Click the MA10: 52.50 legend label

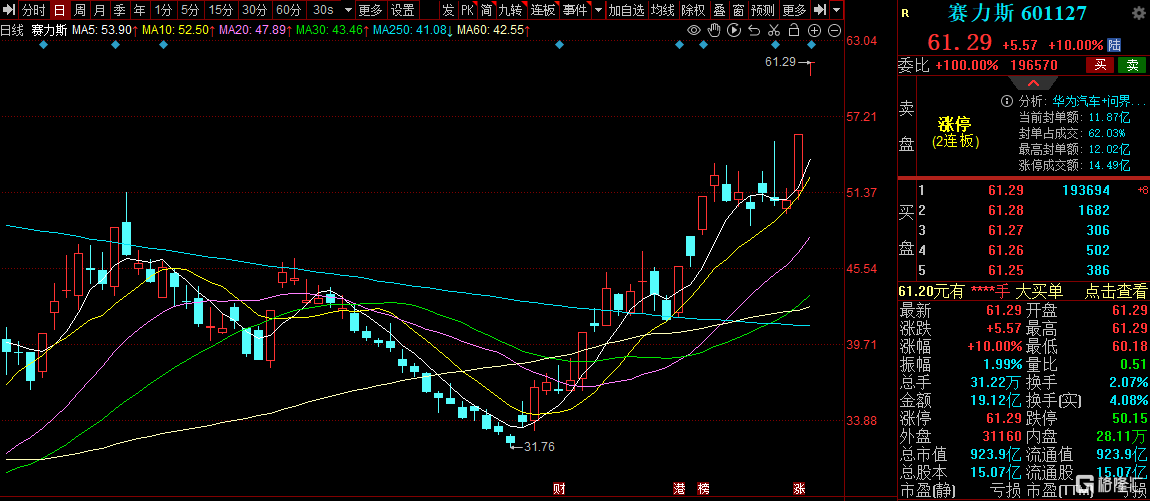pyautogui.click(x=177, y=30)
